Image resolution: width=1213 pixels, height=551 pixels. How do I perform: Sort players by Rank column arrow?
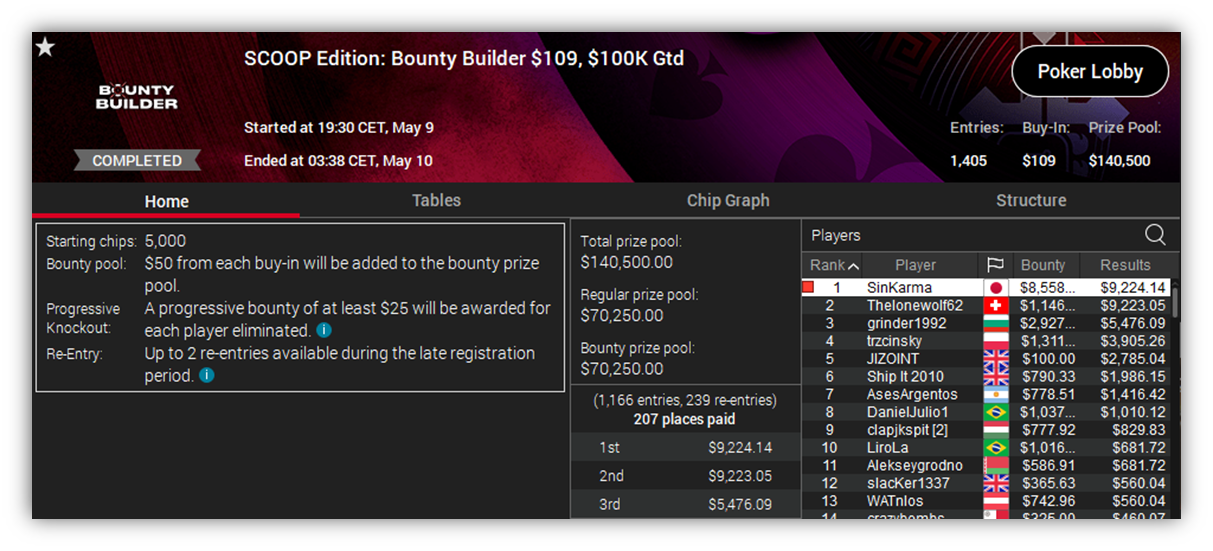tap(853, 266)
